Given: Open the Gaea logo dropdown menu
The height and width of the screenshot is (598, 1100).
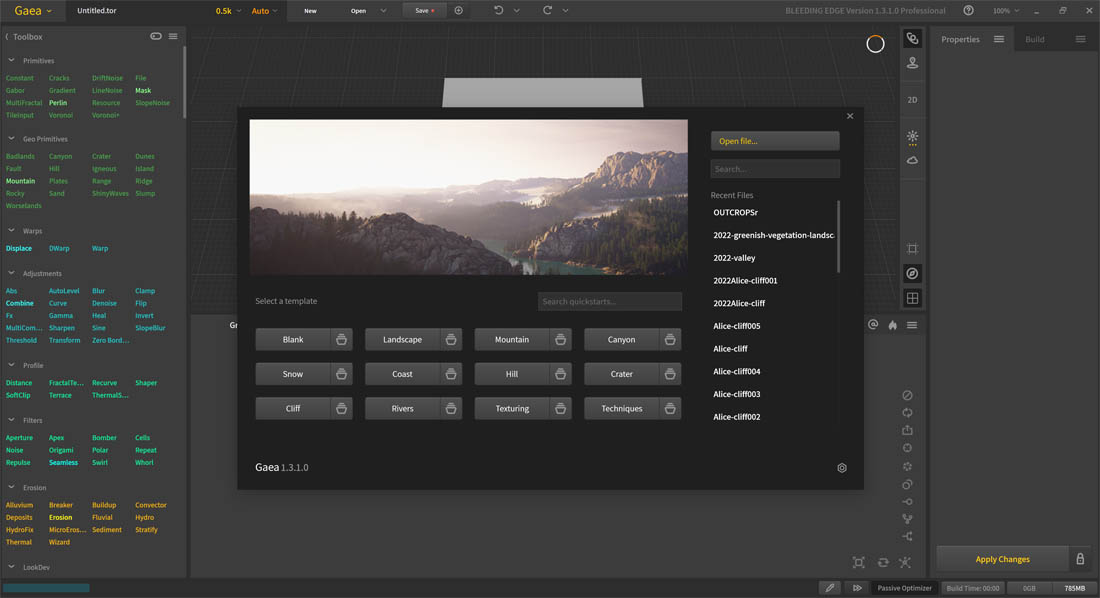Looking at the screenshot, I should pos(33,11).
